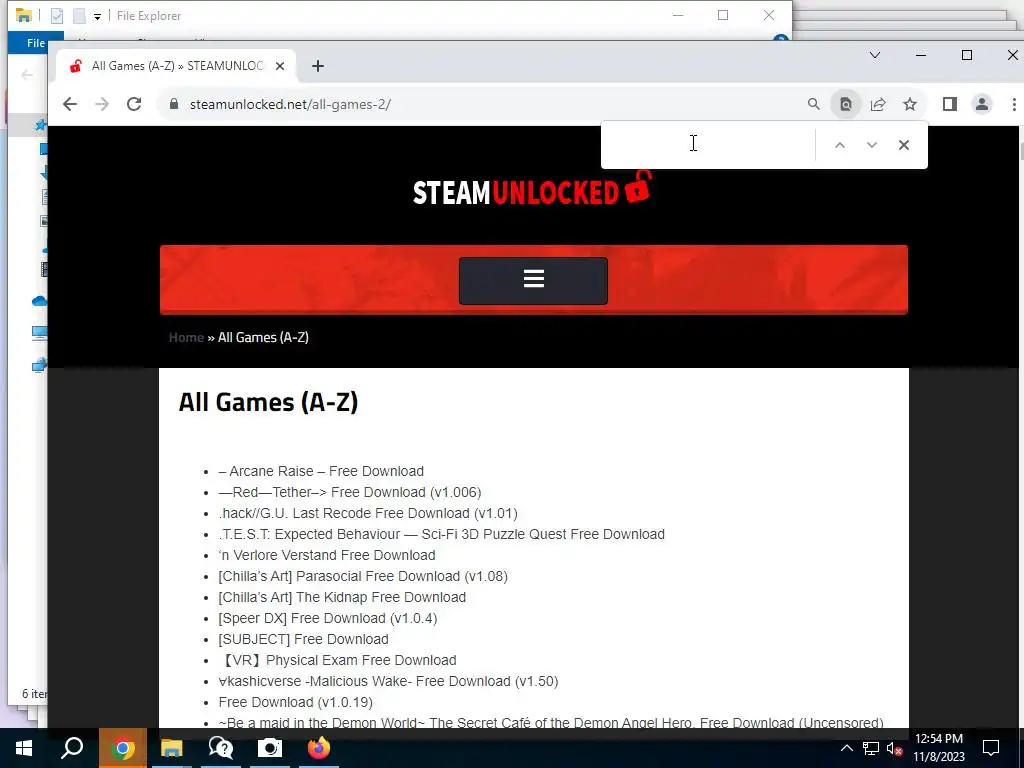
Task: Open Windows notification center
Action: pyautogui.click(x=991, y=748)
